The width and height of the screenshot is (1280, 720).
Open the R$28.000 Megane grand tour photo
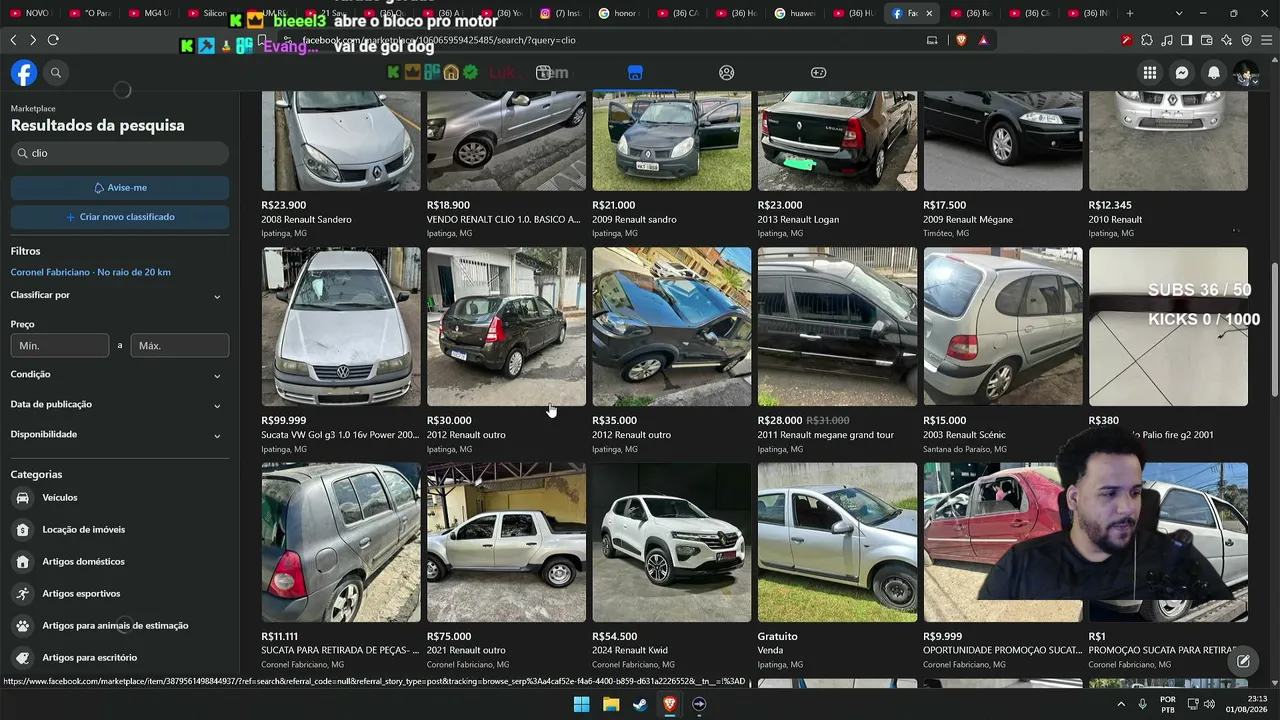pos(837,327)
